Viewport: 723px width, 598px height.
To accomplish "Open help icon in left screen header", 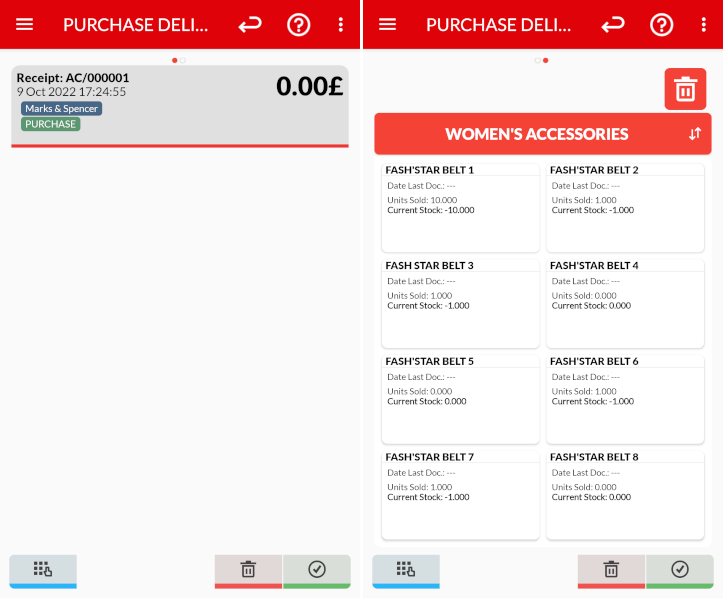I will [299, 24].
